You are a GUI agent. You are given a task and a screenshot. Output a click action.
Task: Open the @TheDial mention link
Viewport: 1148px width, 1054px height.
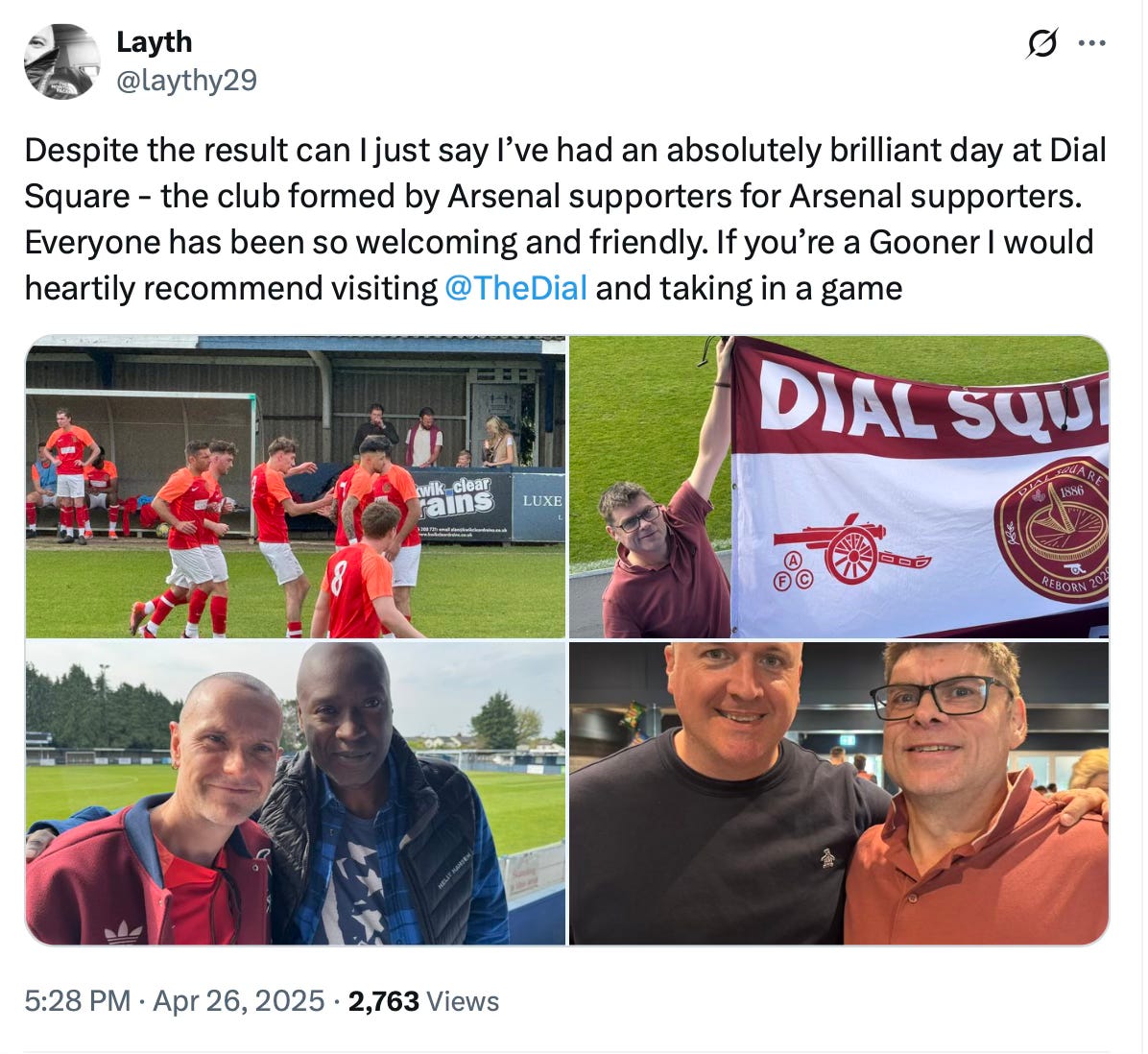(x=515, y=288)
